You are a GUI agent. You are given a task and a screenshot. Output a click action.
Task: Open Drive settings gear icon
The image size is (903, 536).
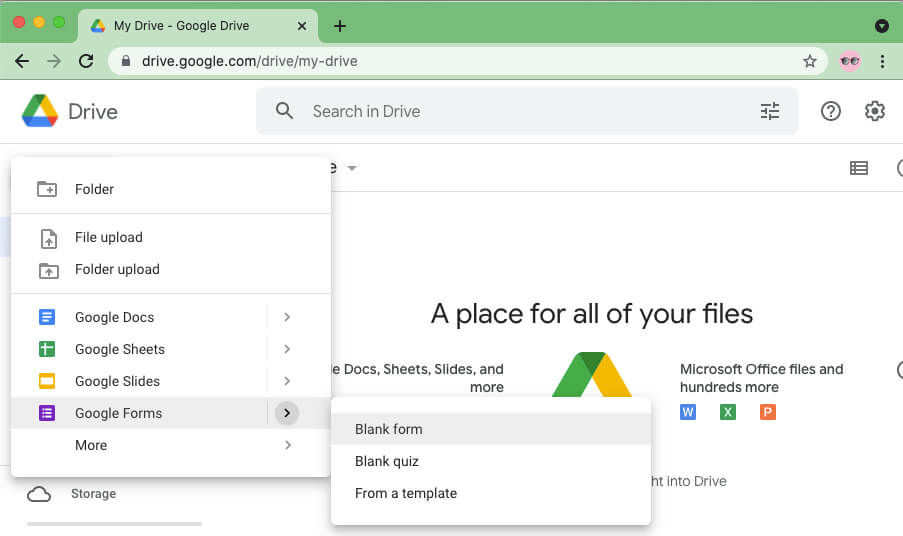[x=874, y=111]
